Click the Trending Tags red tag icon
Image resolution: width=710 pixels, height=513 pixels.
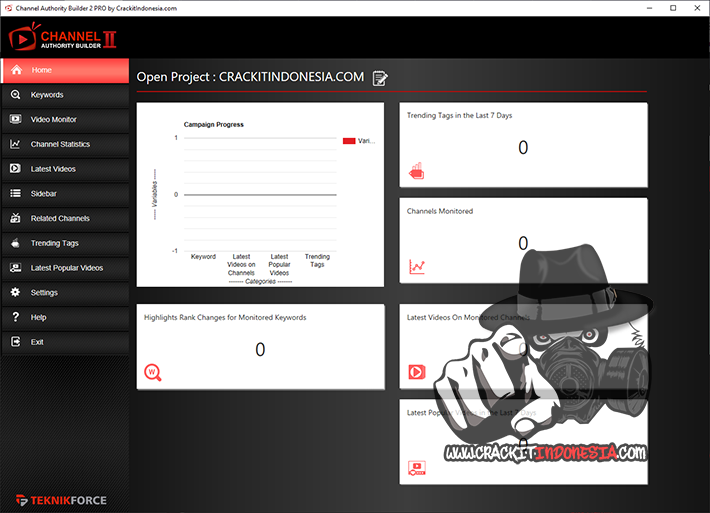coord(417,171)
